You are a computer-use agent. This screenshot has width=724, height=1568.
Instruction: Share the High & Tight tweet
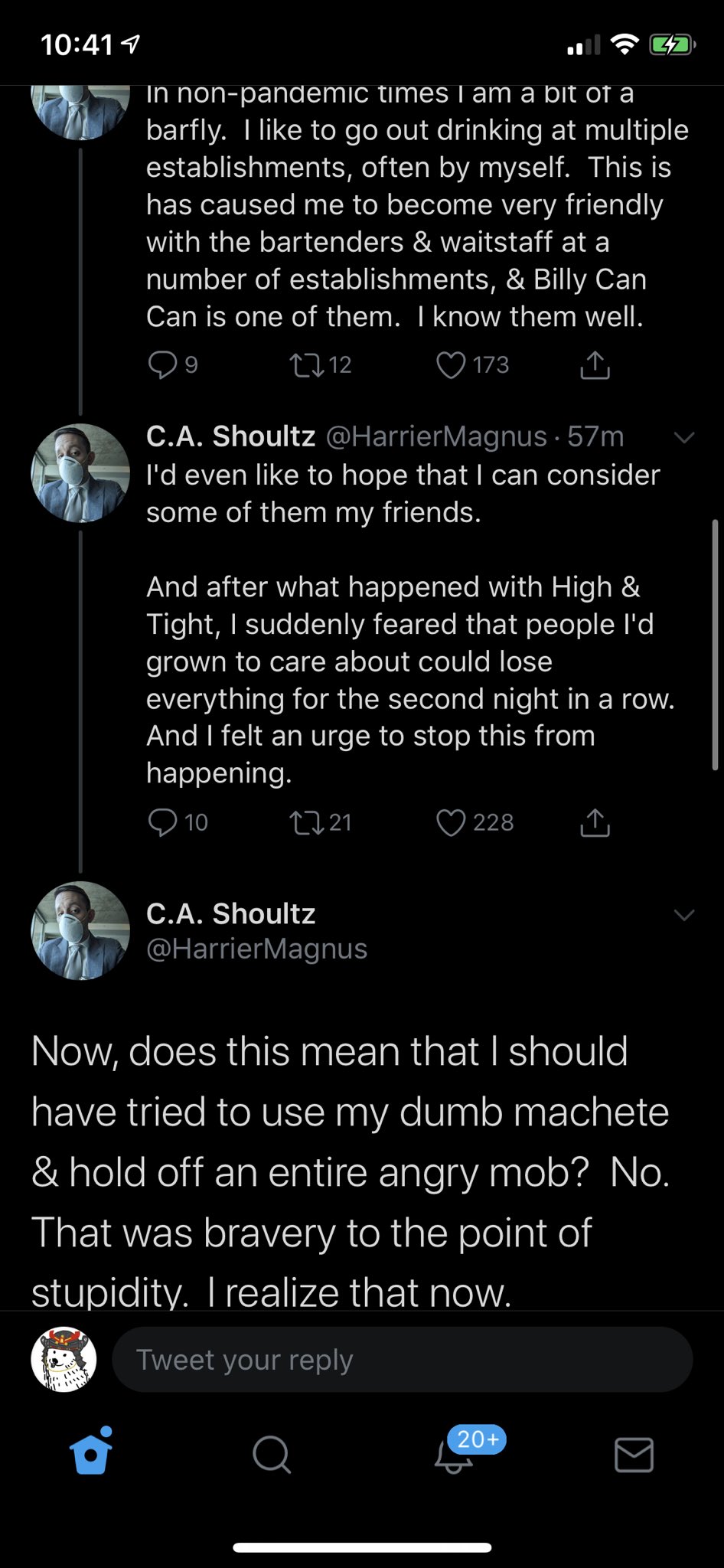(595, 822)
